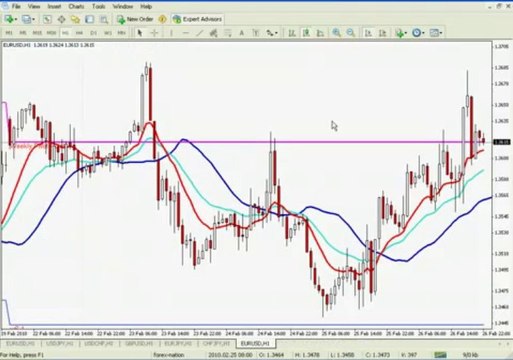Switch to the EURJPY,H1 chart tab
The height and width of the screenshot is (360, 513).
(x=177, y=343)
